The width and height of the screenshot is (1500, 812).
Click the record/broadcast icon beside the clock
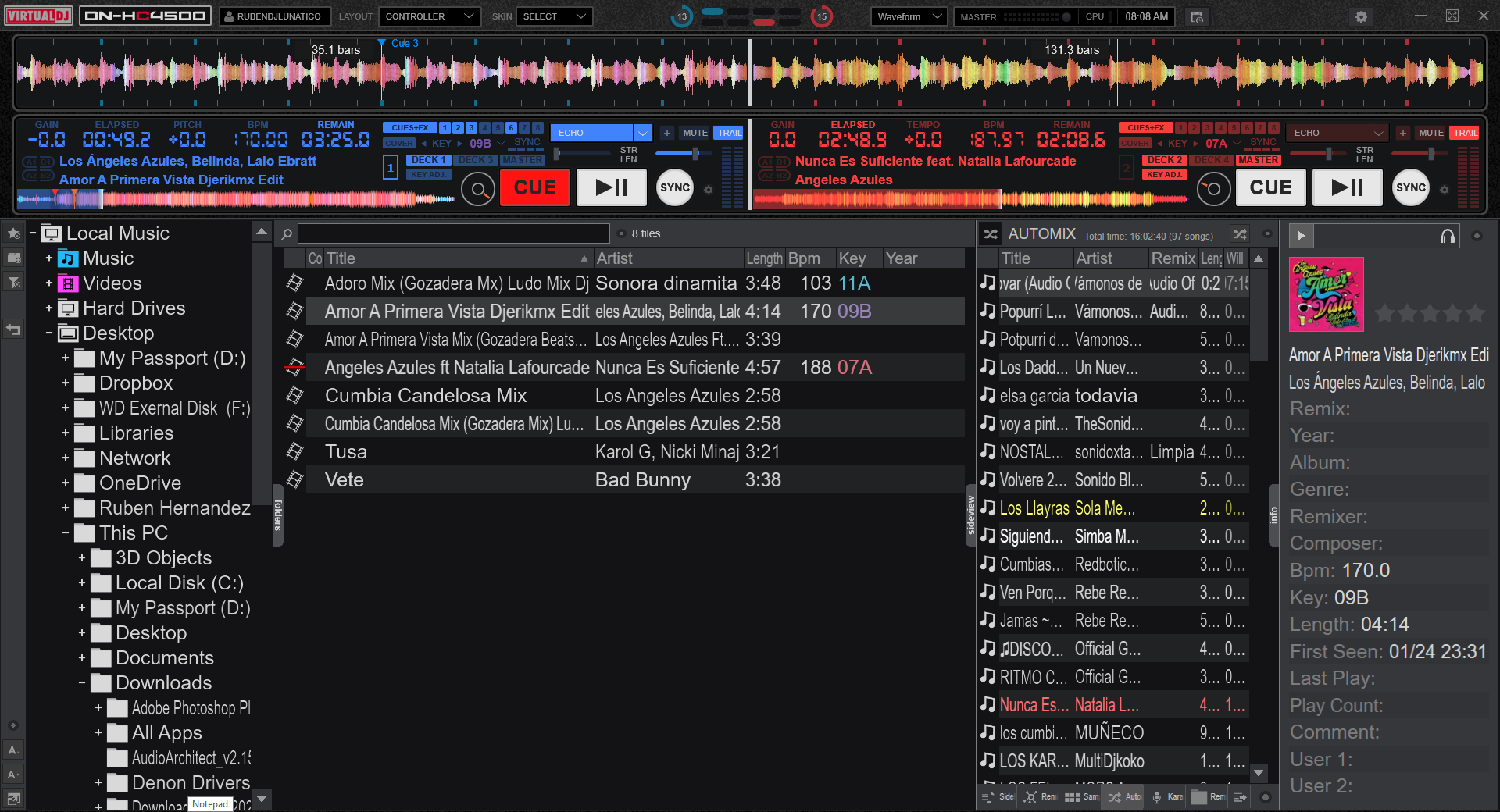tap(1196, 16)
